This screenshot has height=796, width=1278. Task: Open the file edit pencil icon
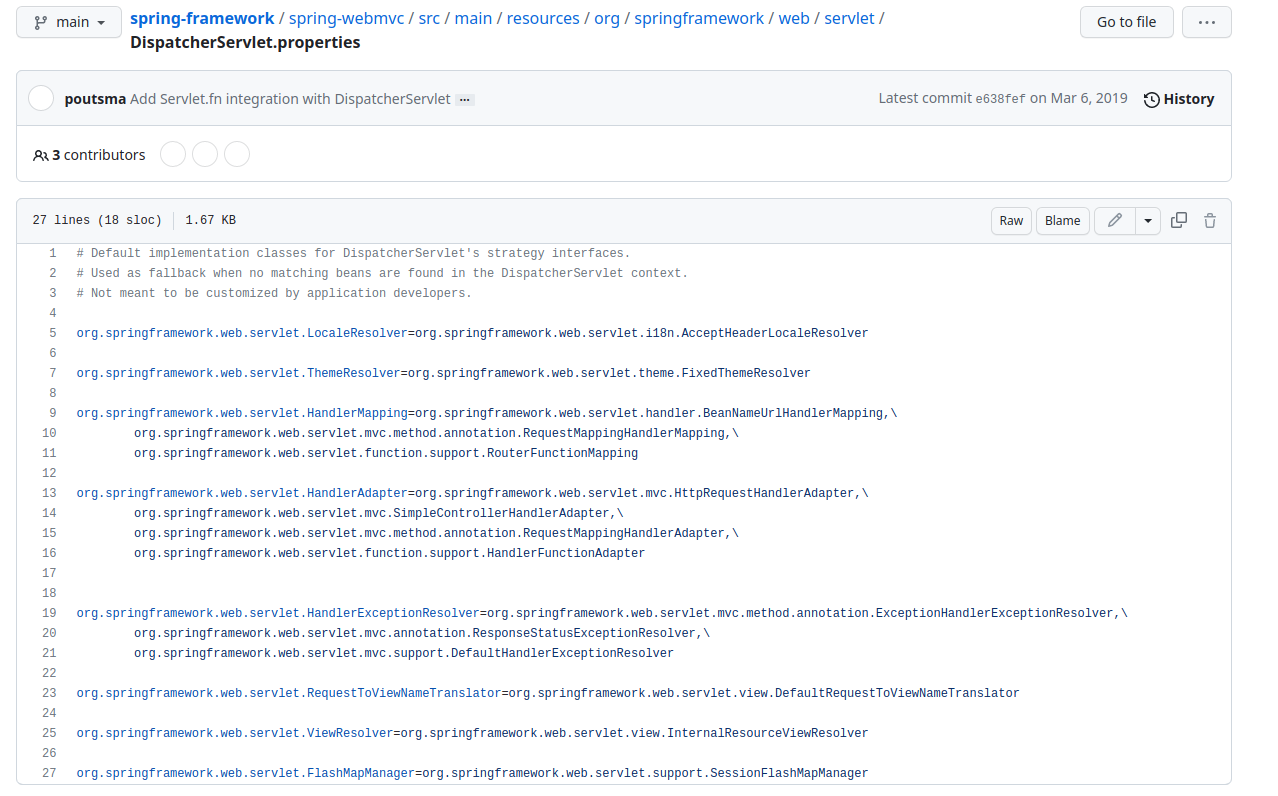pos(1114,220)
